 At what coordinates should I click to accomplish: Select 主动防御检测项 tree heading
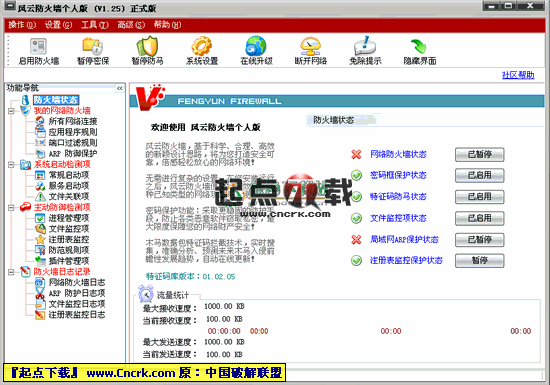[x=62, y=208]
